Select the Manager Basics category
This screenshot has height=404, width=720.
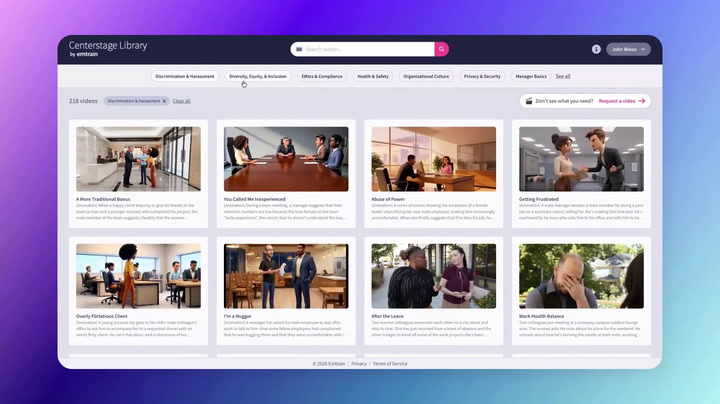click(x=531, y=76)
